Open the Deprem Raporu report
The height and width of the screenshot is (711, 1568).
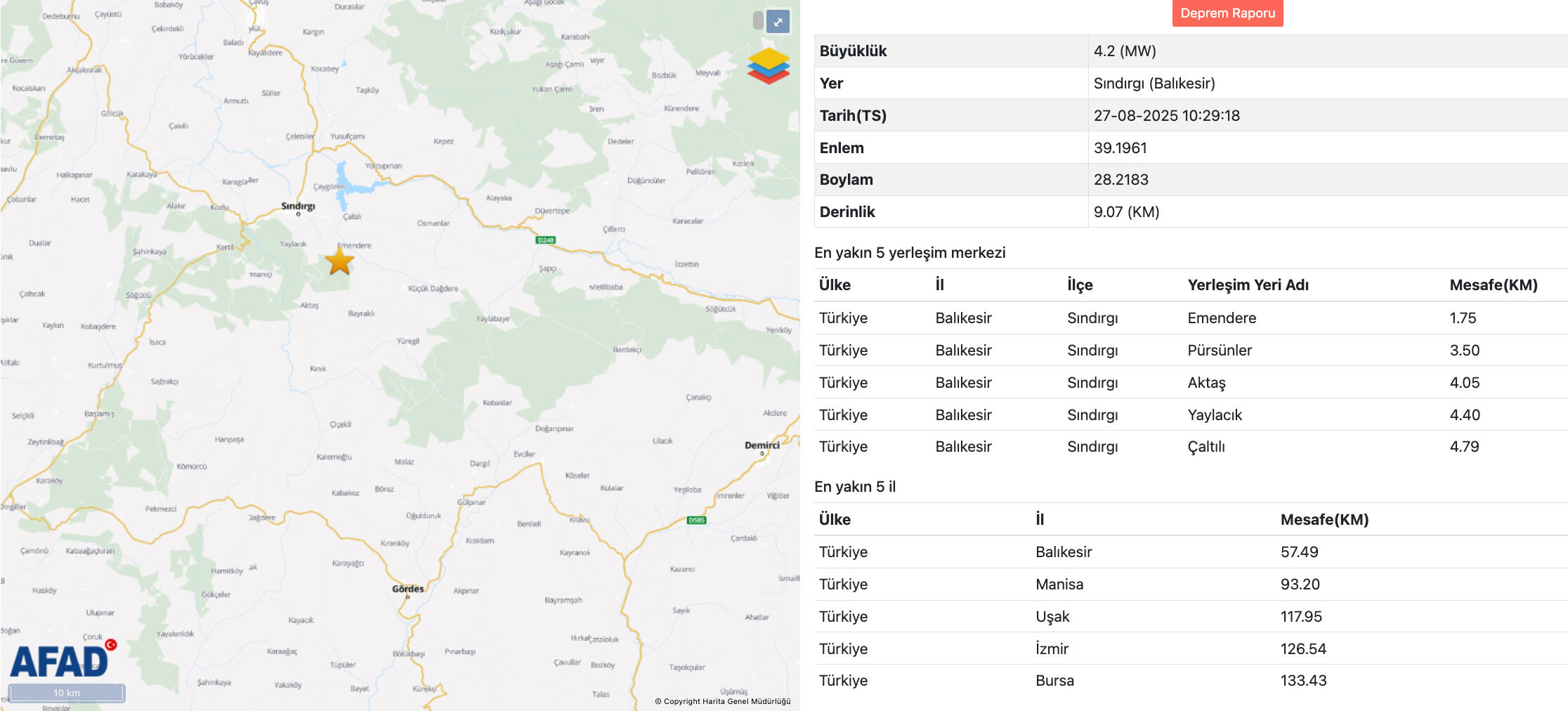1227,13
